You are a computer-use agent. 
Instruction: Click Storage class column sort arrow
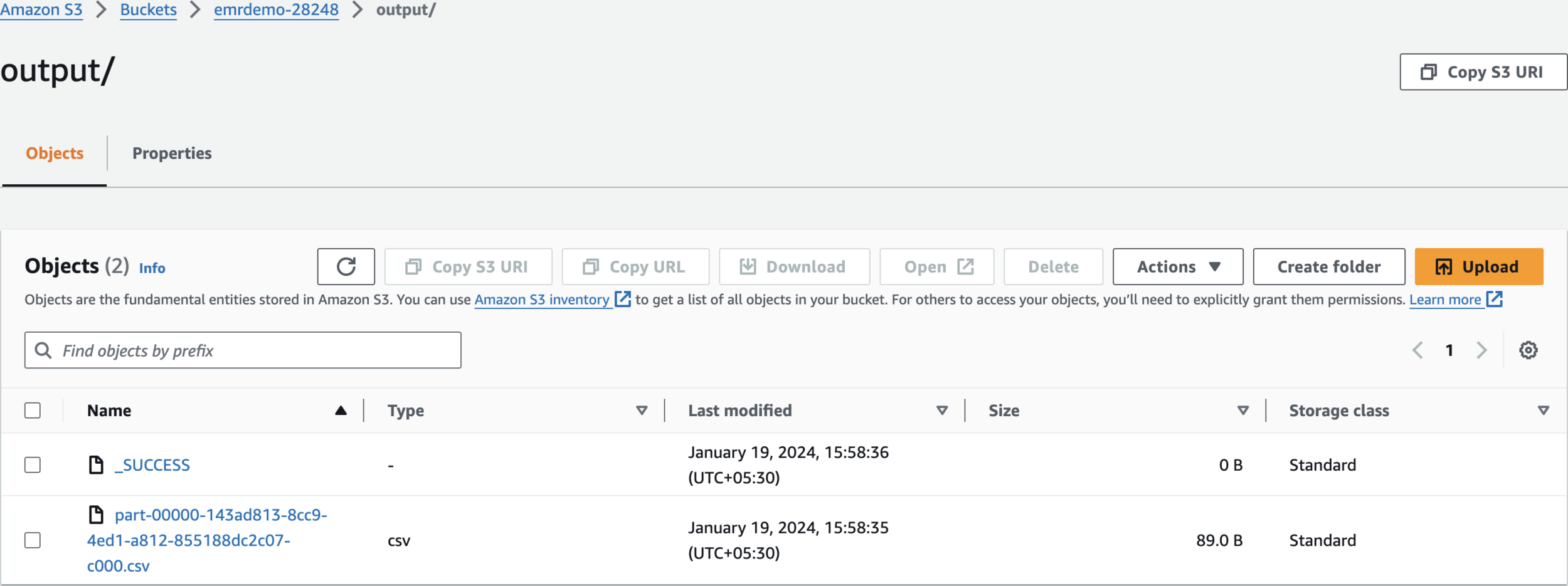[x=1544, y=411]
